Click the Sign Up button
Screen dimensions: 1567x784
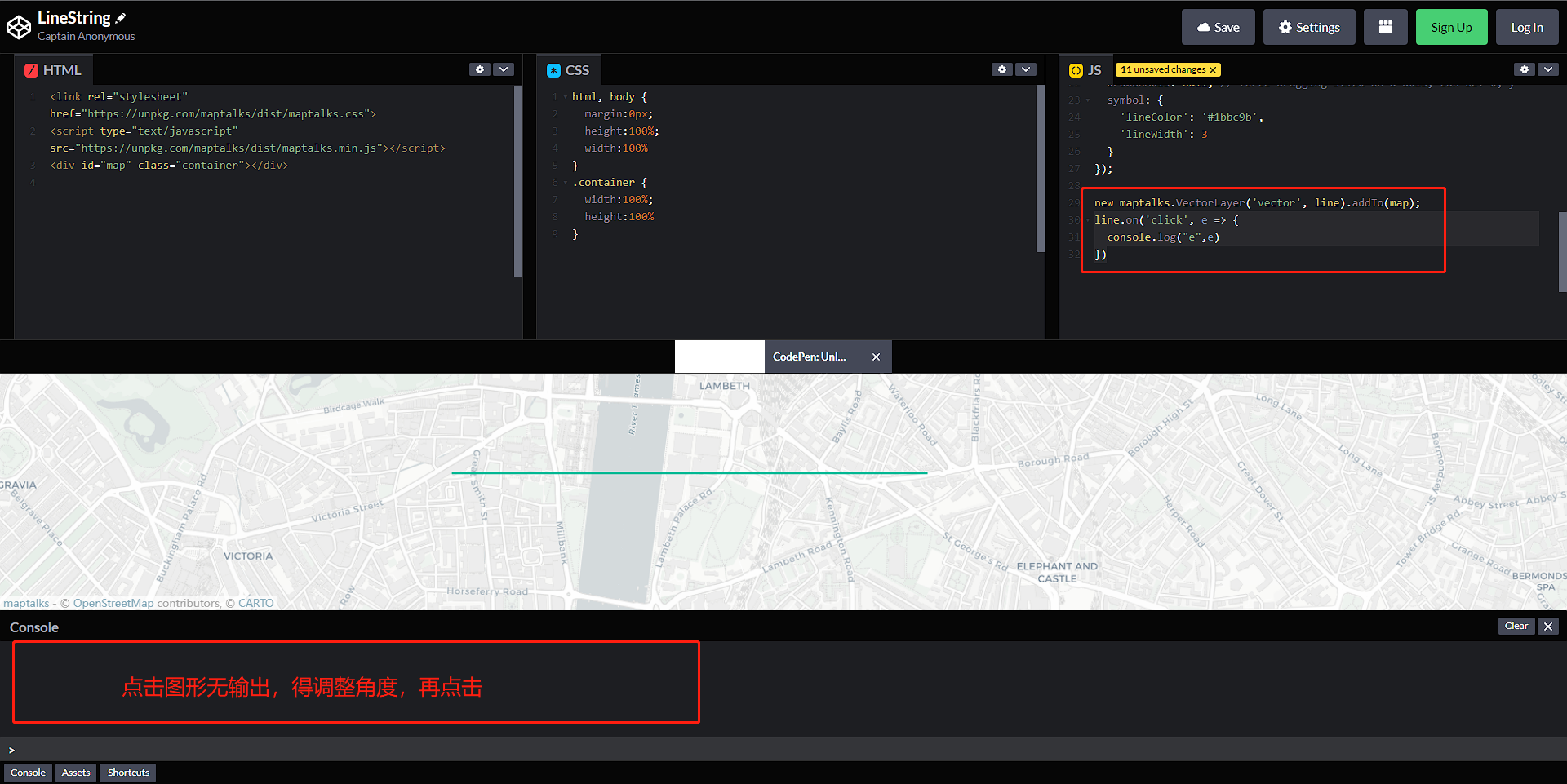1451,28
